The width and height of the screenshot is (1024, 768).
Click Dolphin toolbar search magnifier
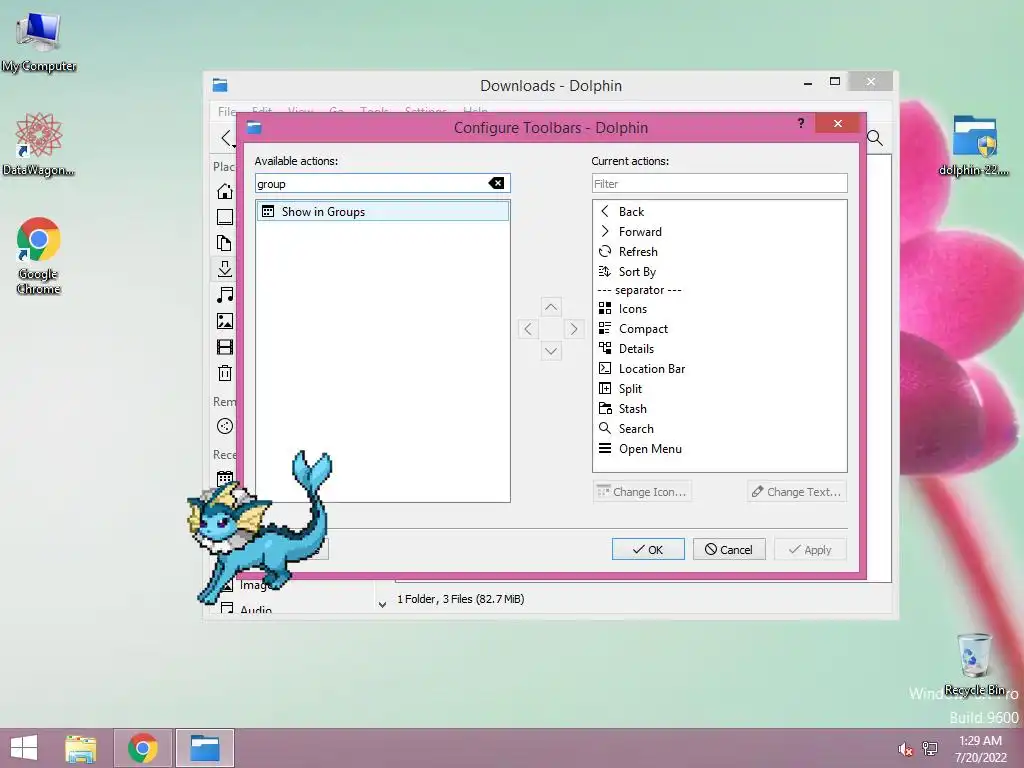[875, 138]
